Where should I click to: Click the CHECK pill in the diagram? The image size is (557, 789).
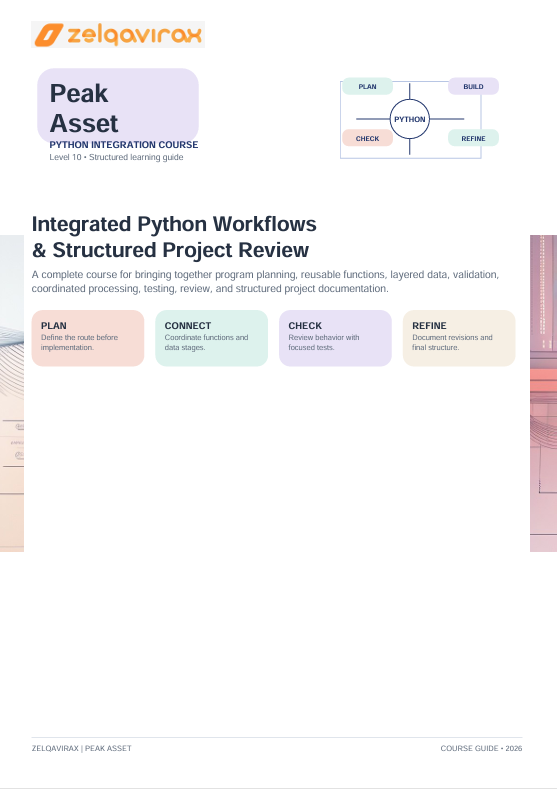pyautogui.click(x=367, y=138)
